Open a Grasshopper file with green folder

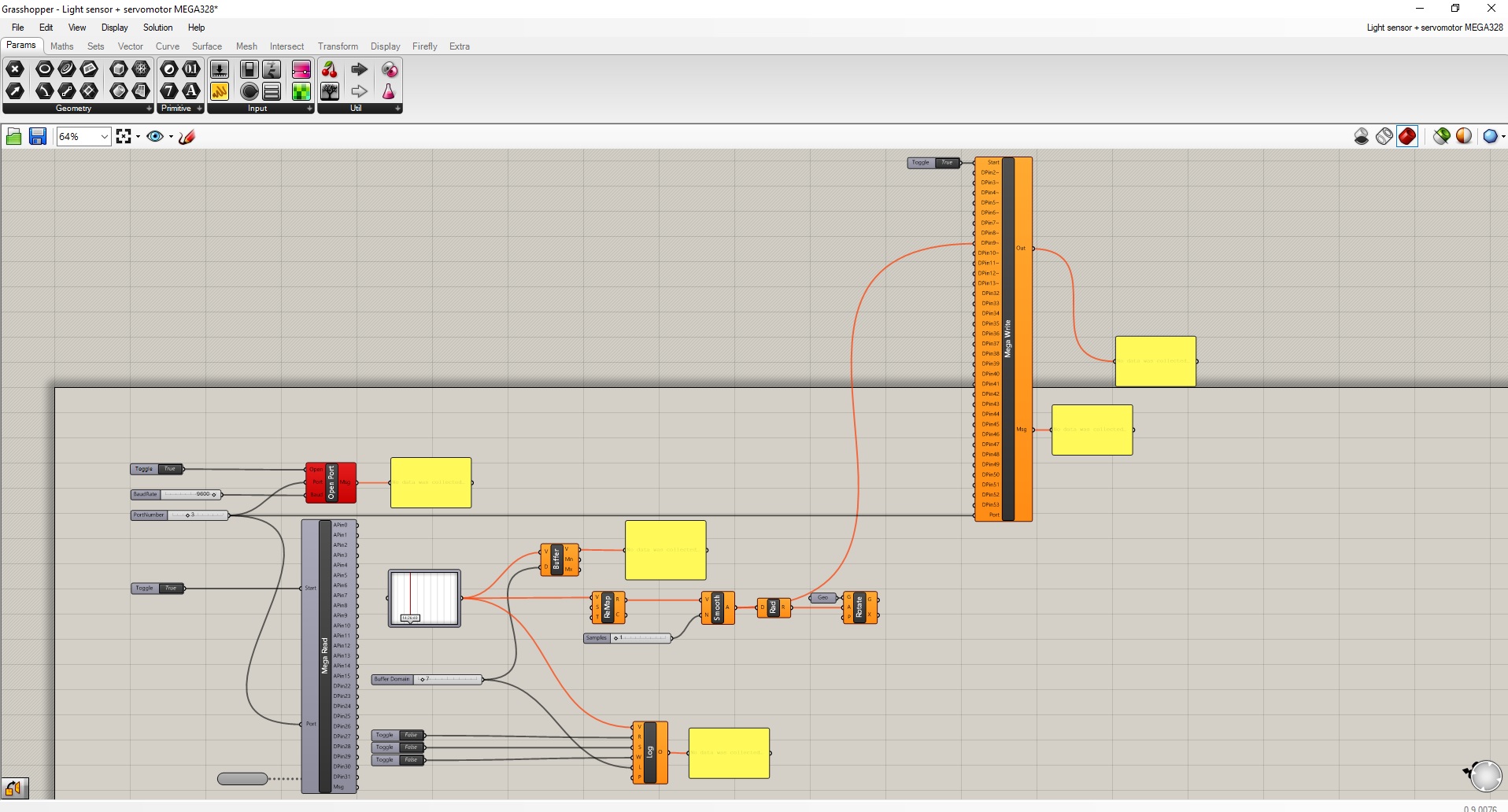click(x=13, y=137)
